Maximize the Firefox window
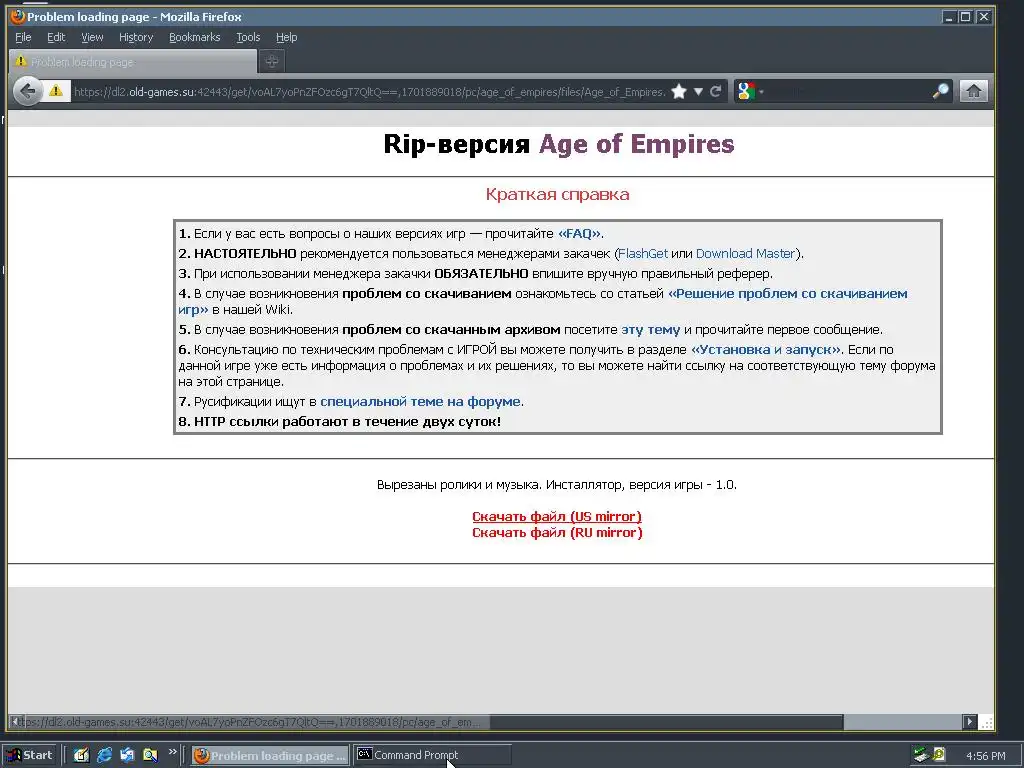Viewport: 1024px width, 768px height. pyautogui.click(x=965, y=17)
